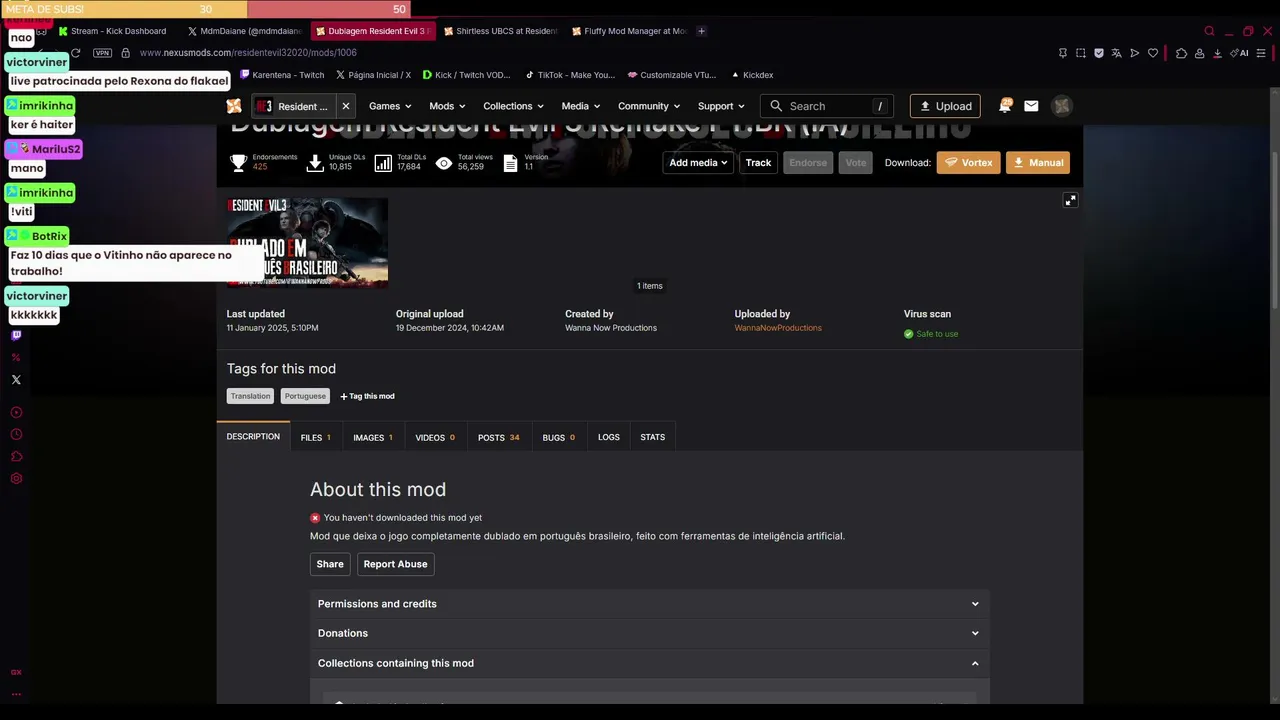Viewport: 1280px width, 720px height.
Task: Click the Upload button
Action: pyautogui.click(x=945, y=106)
